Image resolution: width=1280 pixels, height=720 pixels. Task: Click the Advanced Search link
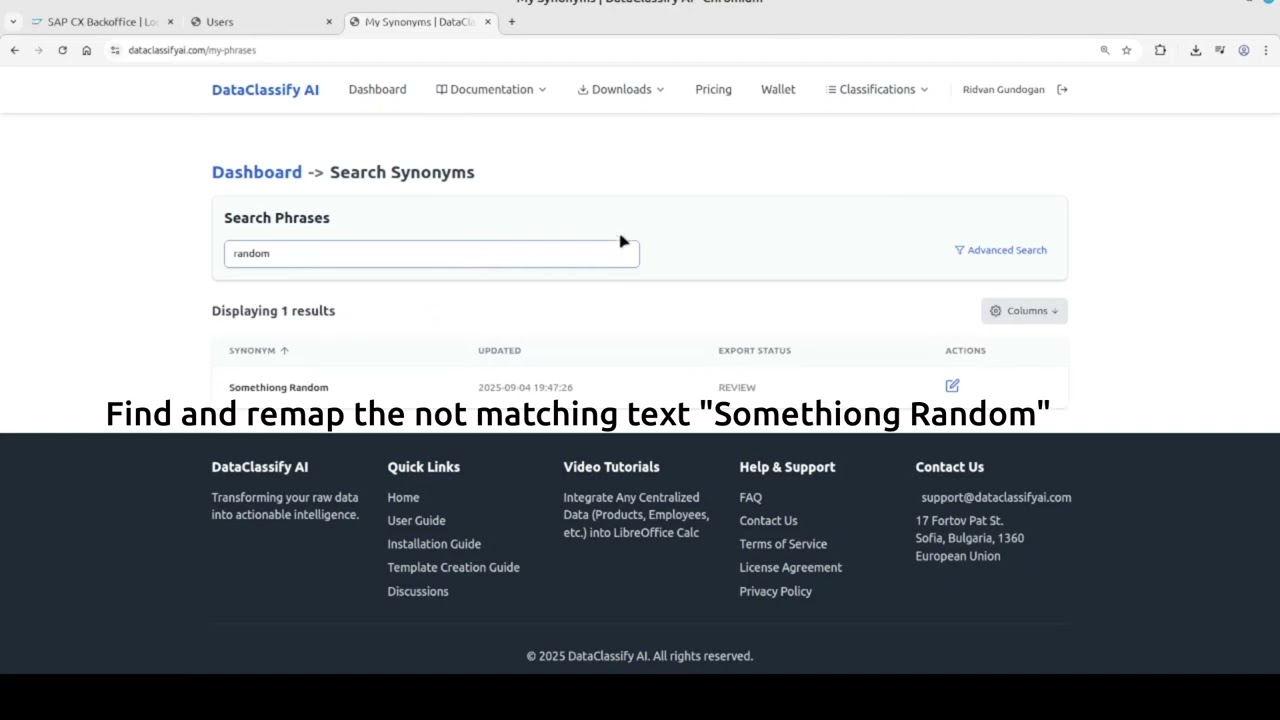(1000, 250)
